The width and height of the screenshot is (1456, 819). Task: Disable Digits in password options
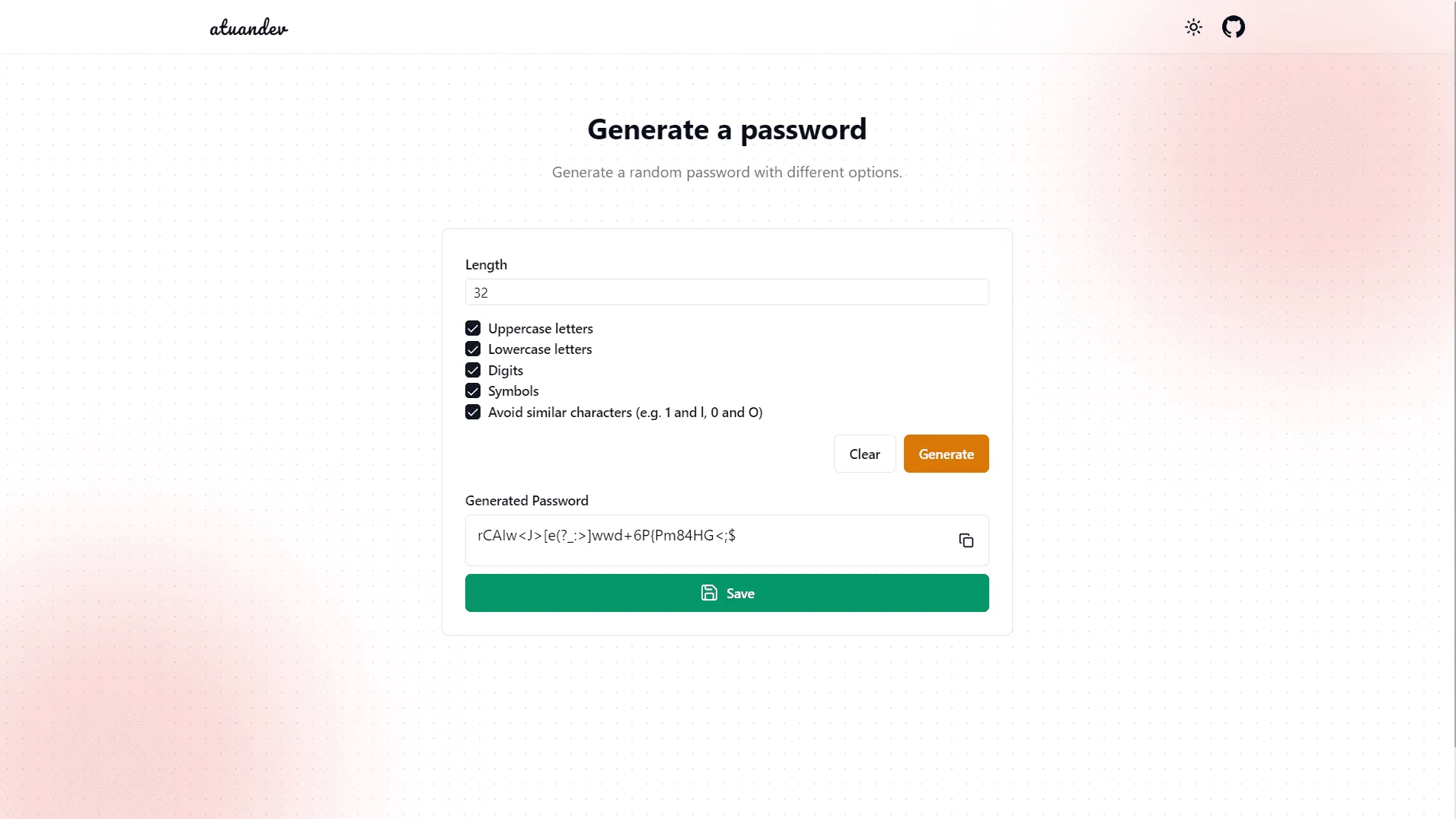[x=473, y=370]
